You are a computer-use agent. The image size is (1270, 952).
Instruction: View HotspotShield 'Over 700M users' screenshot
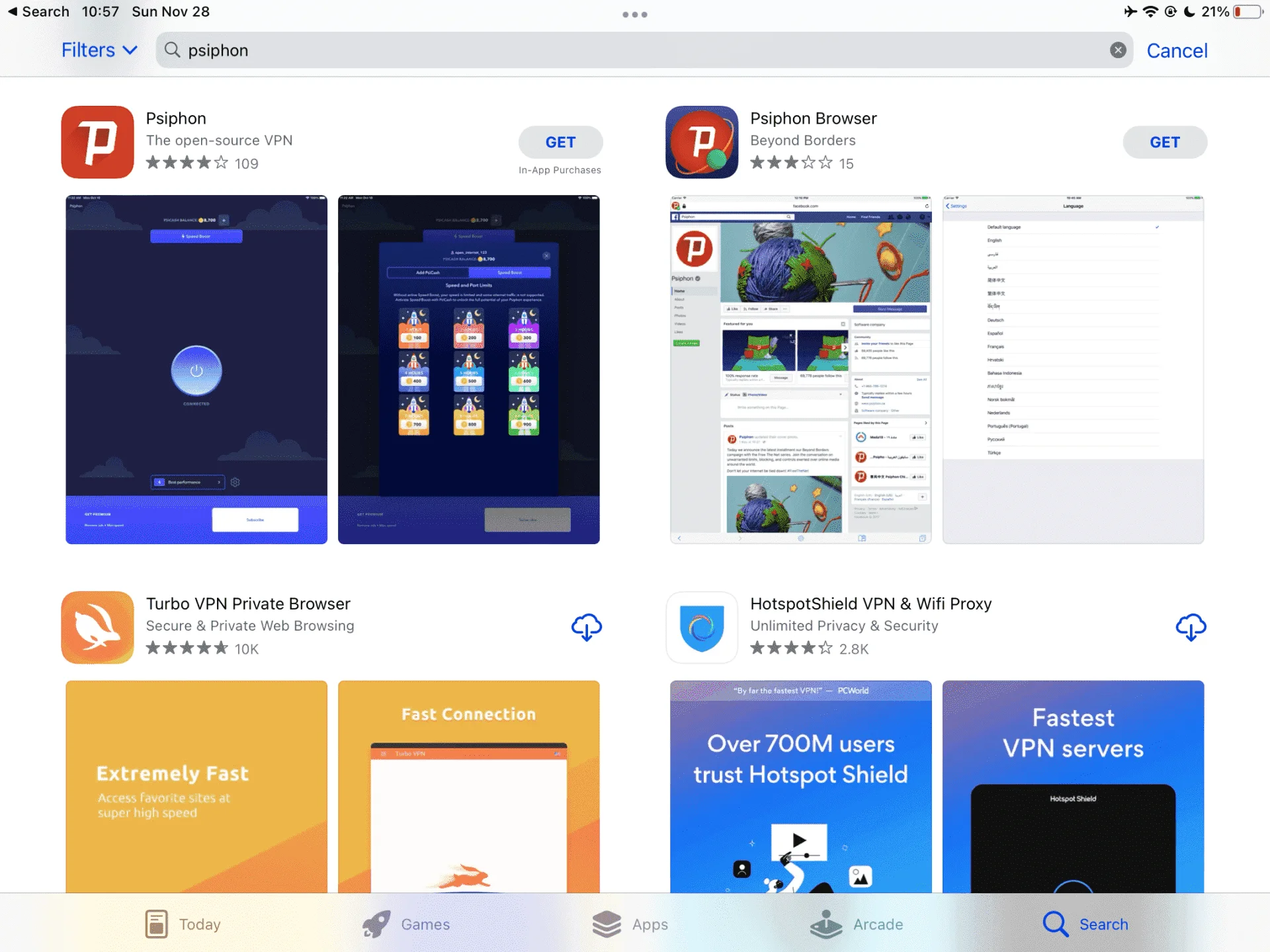coord(801,787)
